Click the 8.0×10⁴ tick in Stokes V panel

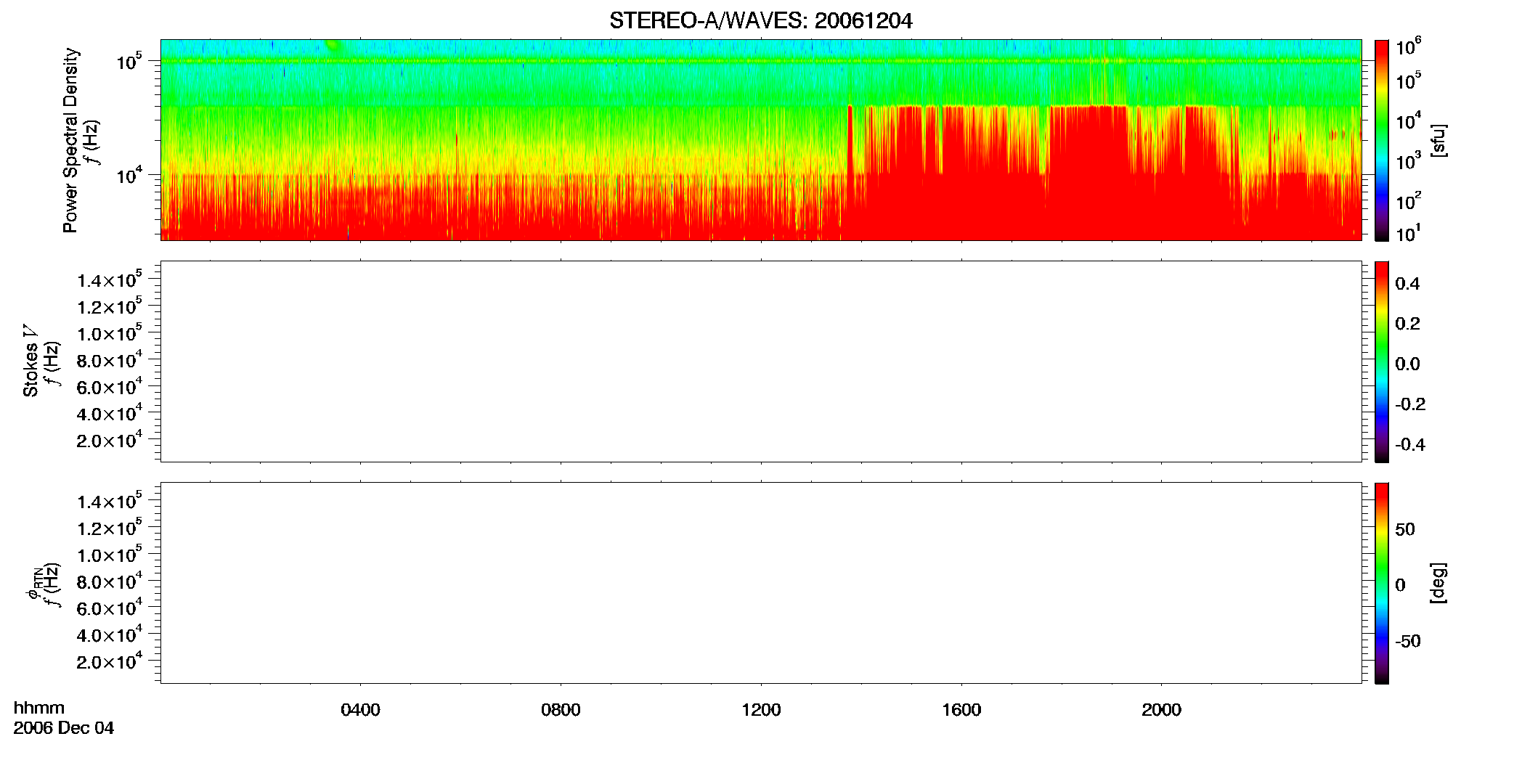109,359
